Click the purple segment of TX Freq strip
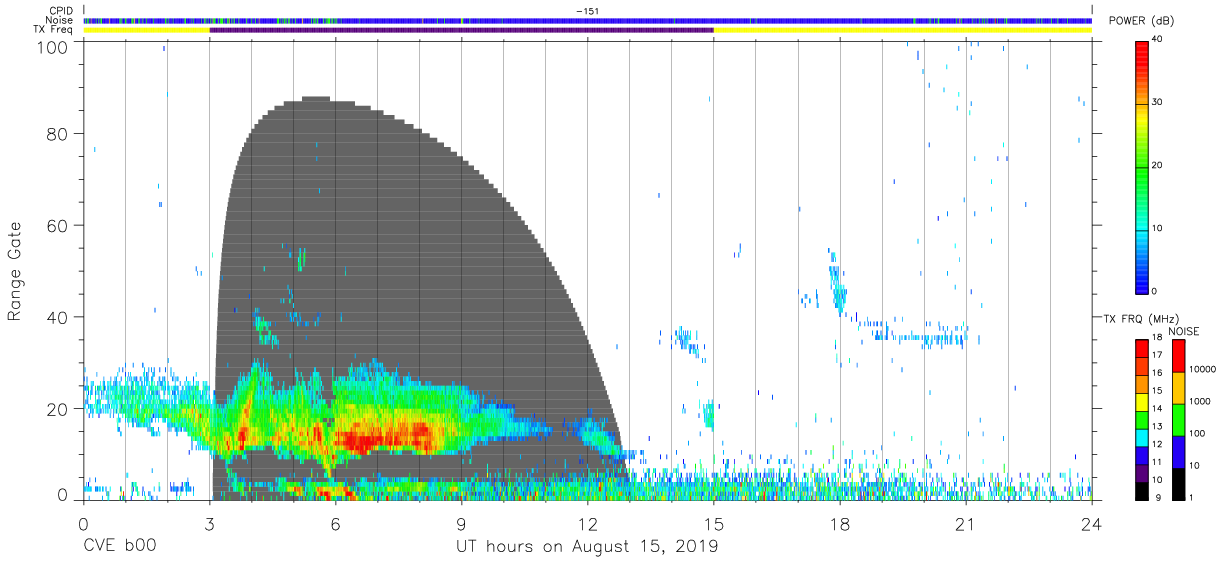This screenshot has width=1228, height=567. pos(461,30)
